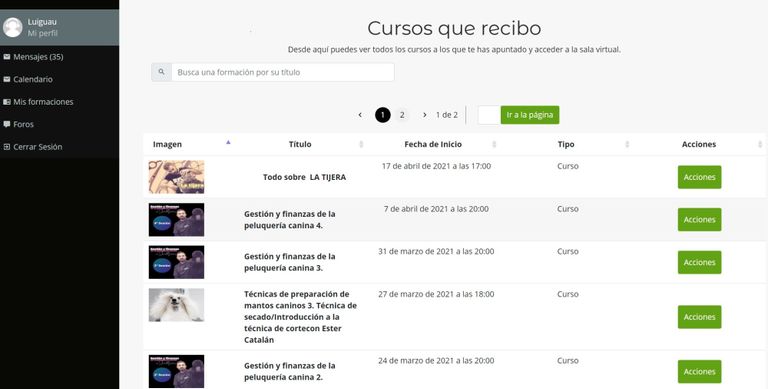
Task: Click the Ir a la página button
Action: pos(529,115)
